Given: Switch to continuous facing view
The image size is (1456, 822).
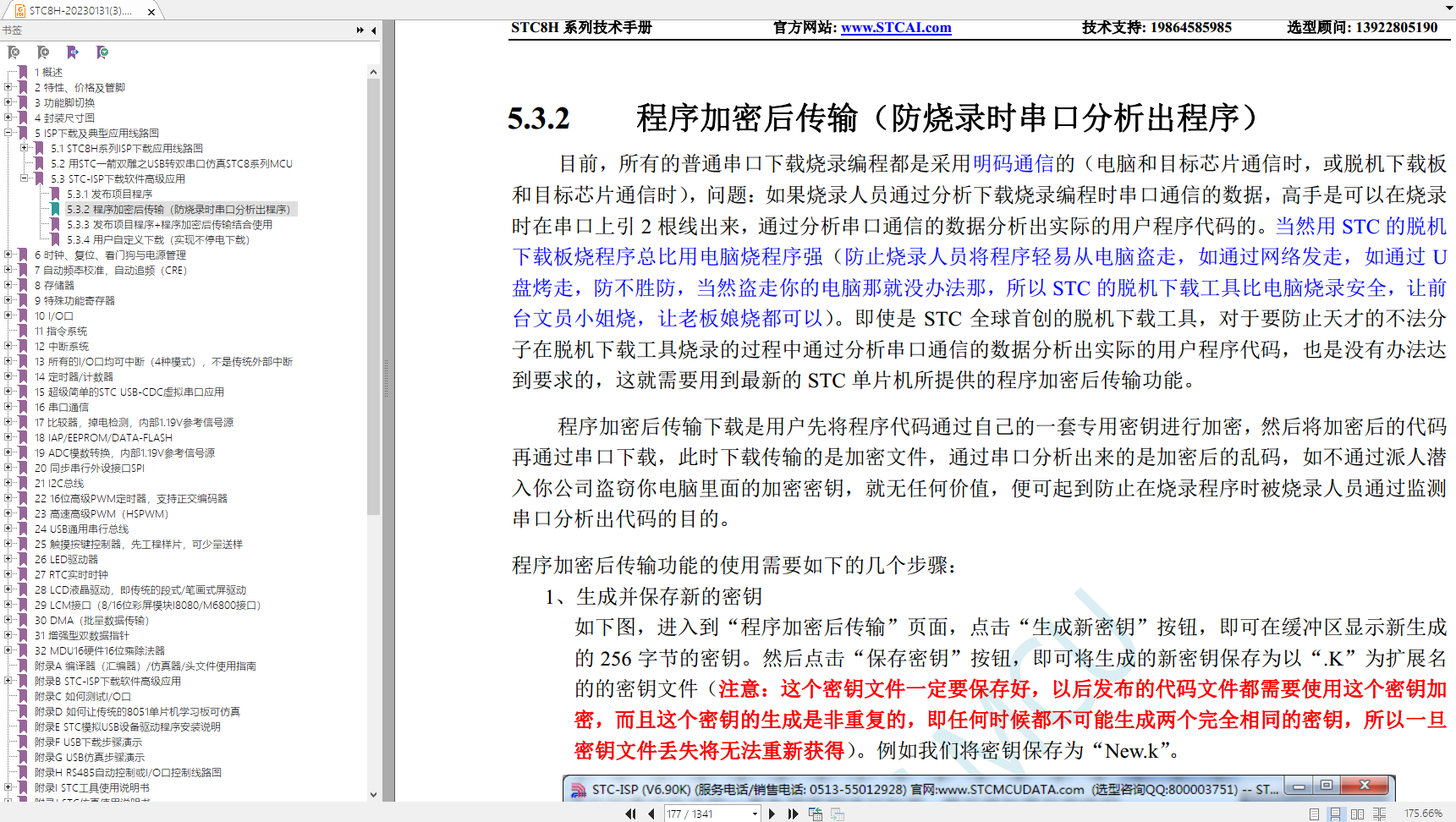Looking at the screenshot, I should pos(1379,814).
